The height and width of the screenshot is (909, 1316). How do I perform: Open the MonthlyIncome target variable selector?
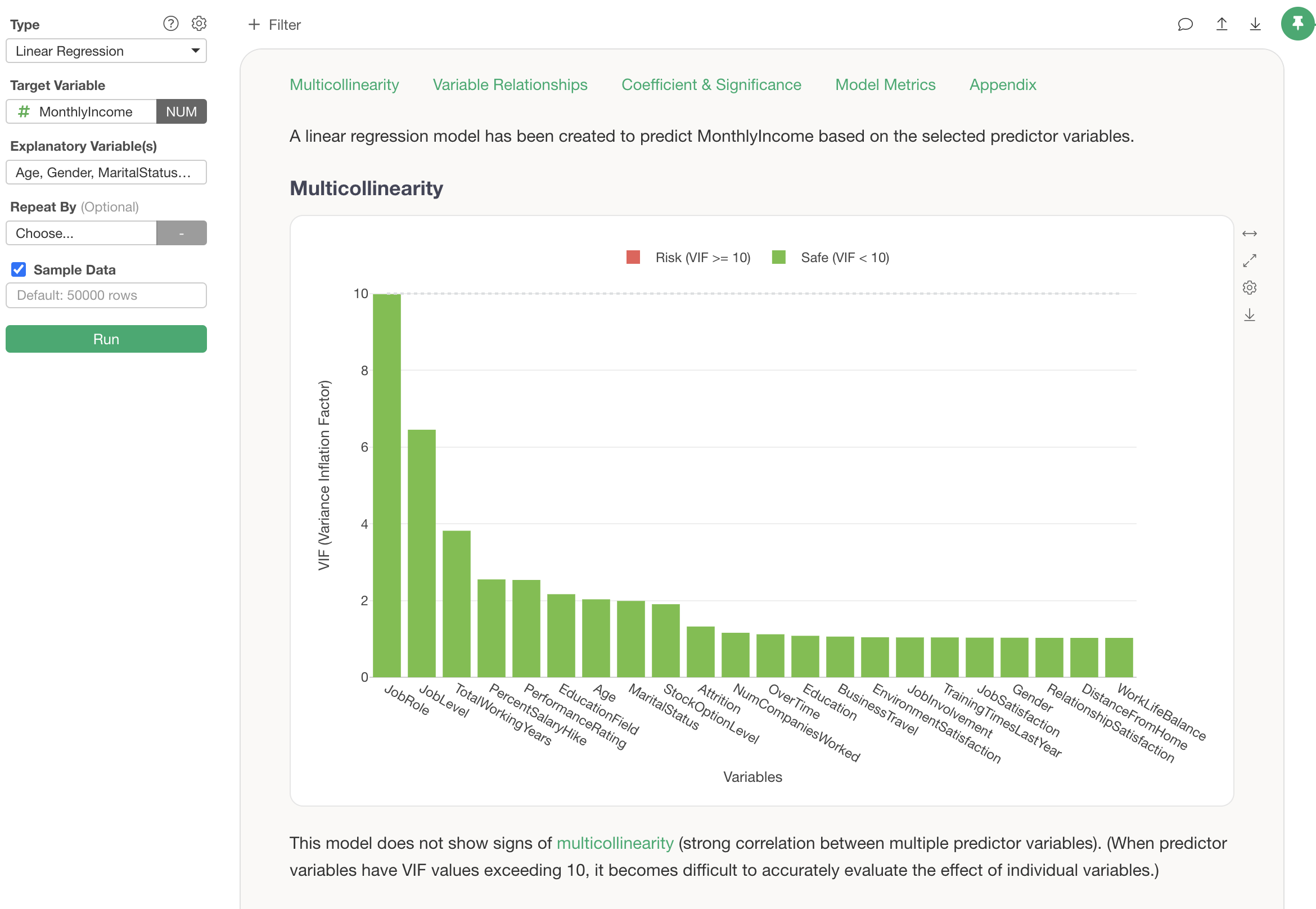click(83, 111)
